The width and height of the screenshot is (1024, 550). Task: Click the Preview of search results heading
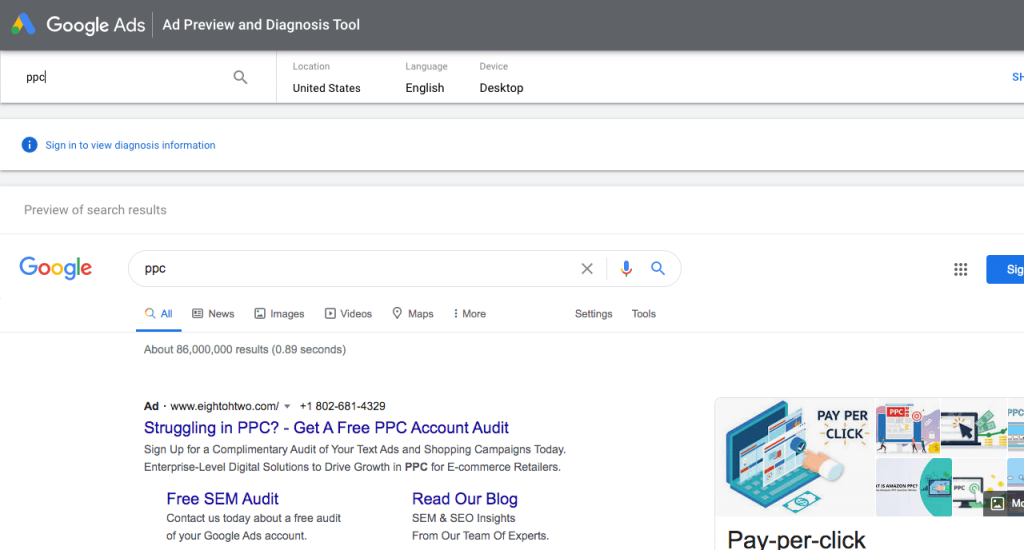coord(95,210)
